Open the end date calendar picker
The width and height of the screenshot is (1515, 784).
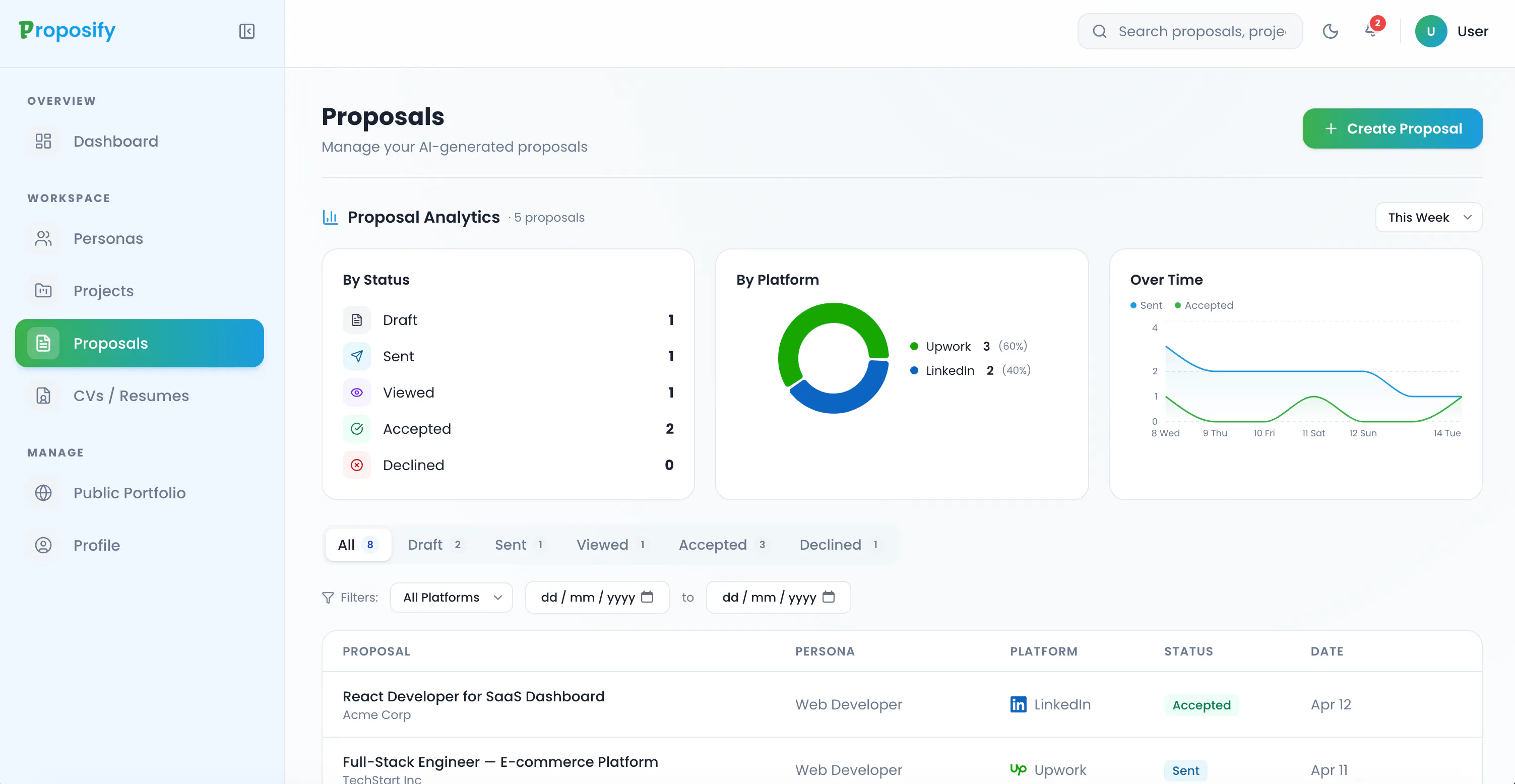tap(828, 597)
